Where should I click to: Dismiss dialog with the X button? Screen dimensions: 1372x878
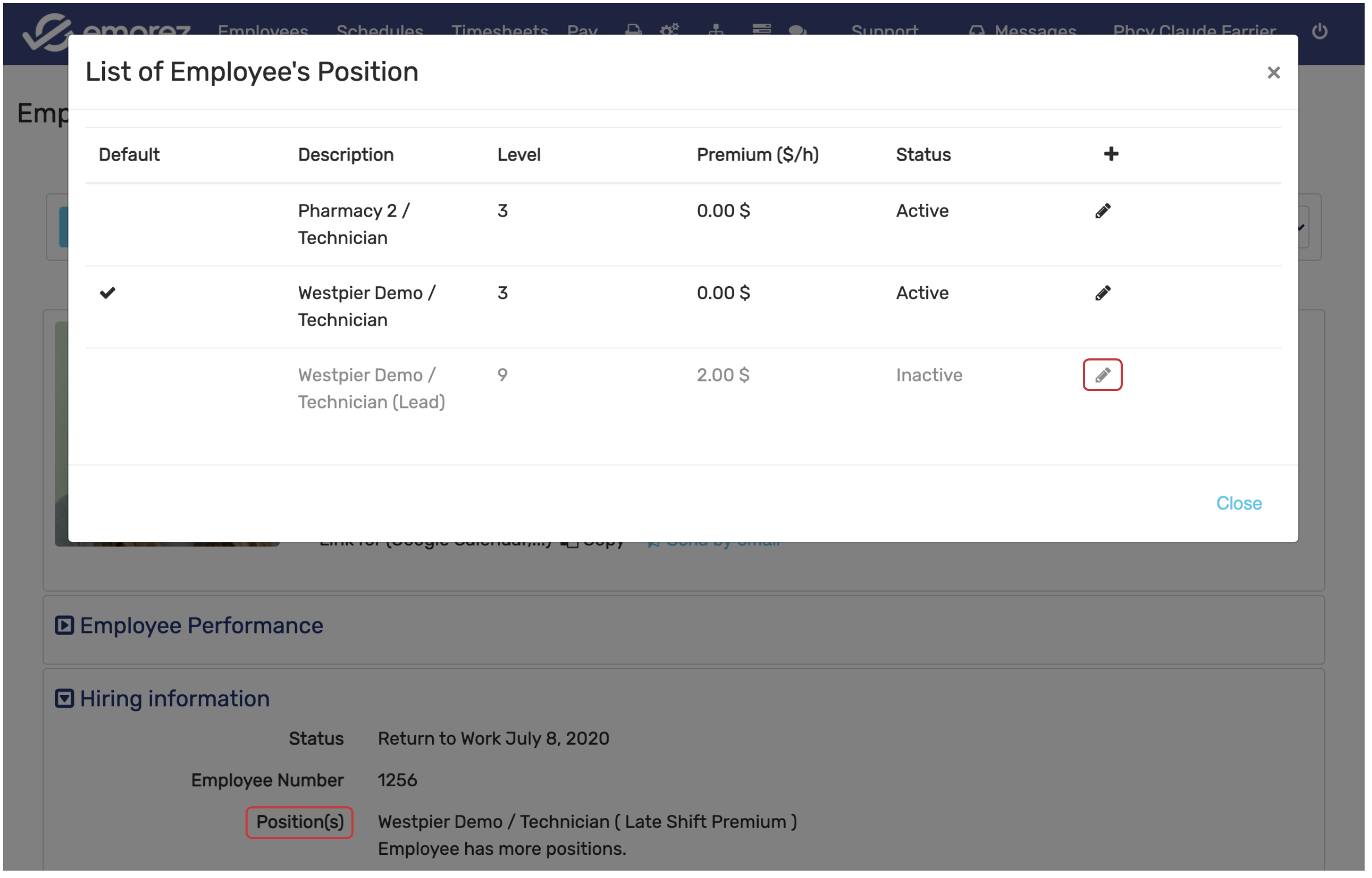(x=1273, y=73)
